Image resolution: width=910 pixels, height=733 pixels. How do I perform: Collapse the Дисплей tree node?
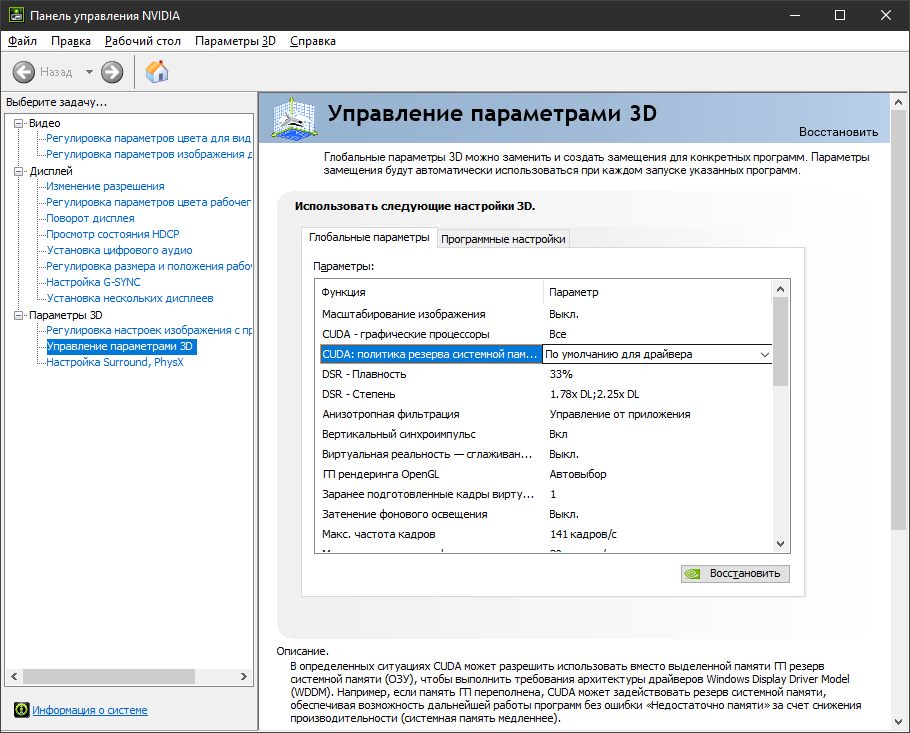point(19,171)
